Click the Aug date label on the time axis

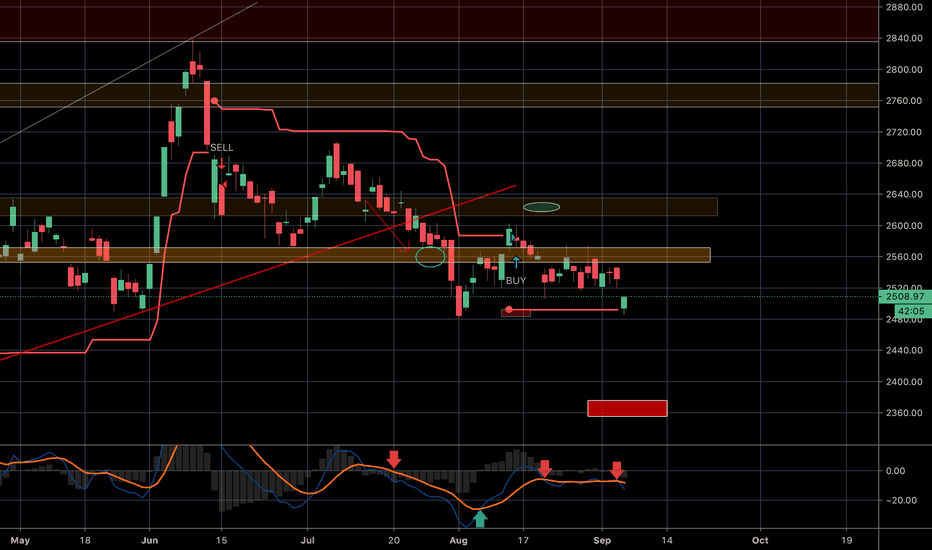458,540
